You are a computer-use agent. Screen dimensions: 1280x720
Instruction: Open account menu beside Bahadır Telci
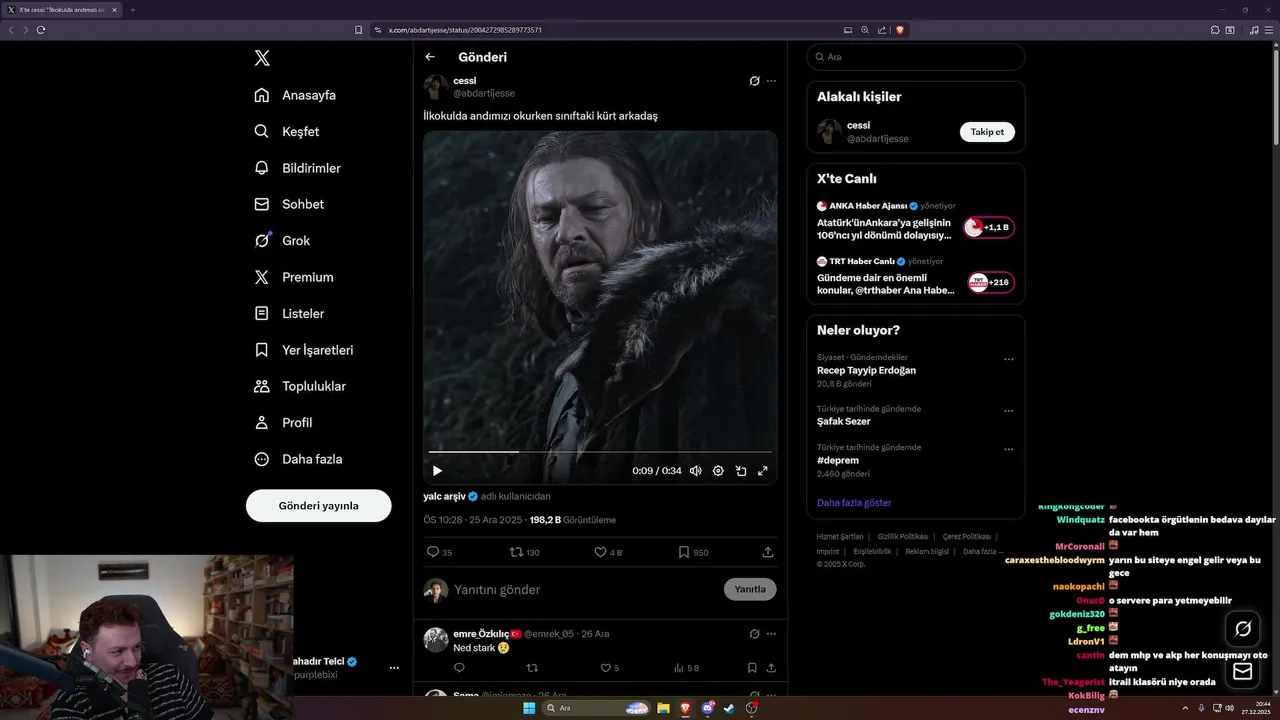tap(394, 668)
